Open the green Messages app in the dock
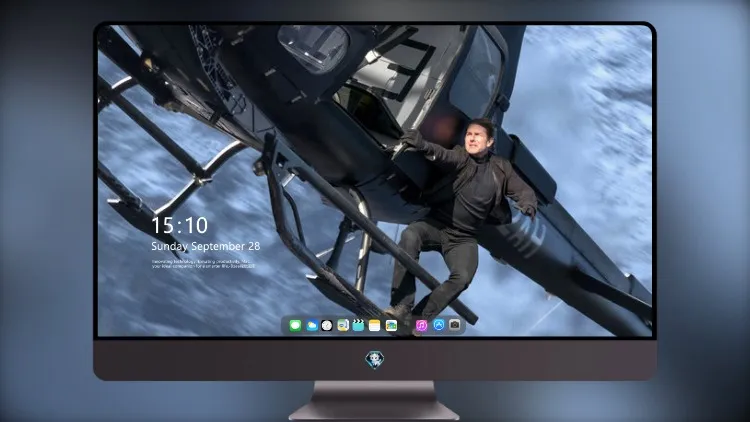Viewport: 750px width, 422px height. coord(295,326)
